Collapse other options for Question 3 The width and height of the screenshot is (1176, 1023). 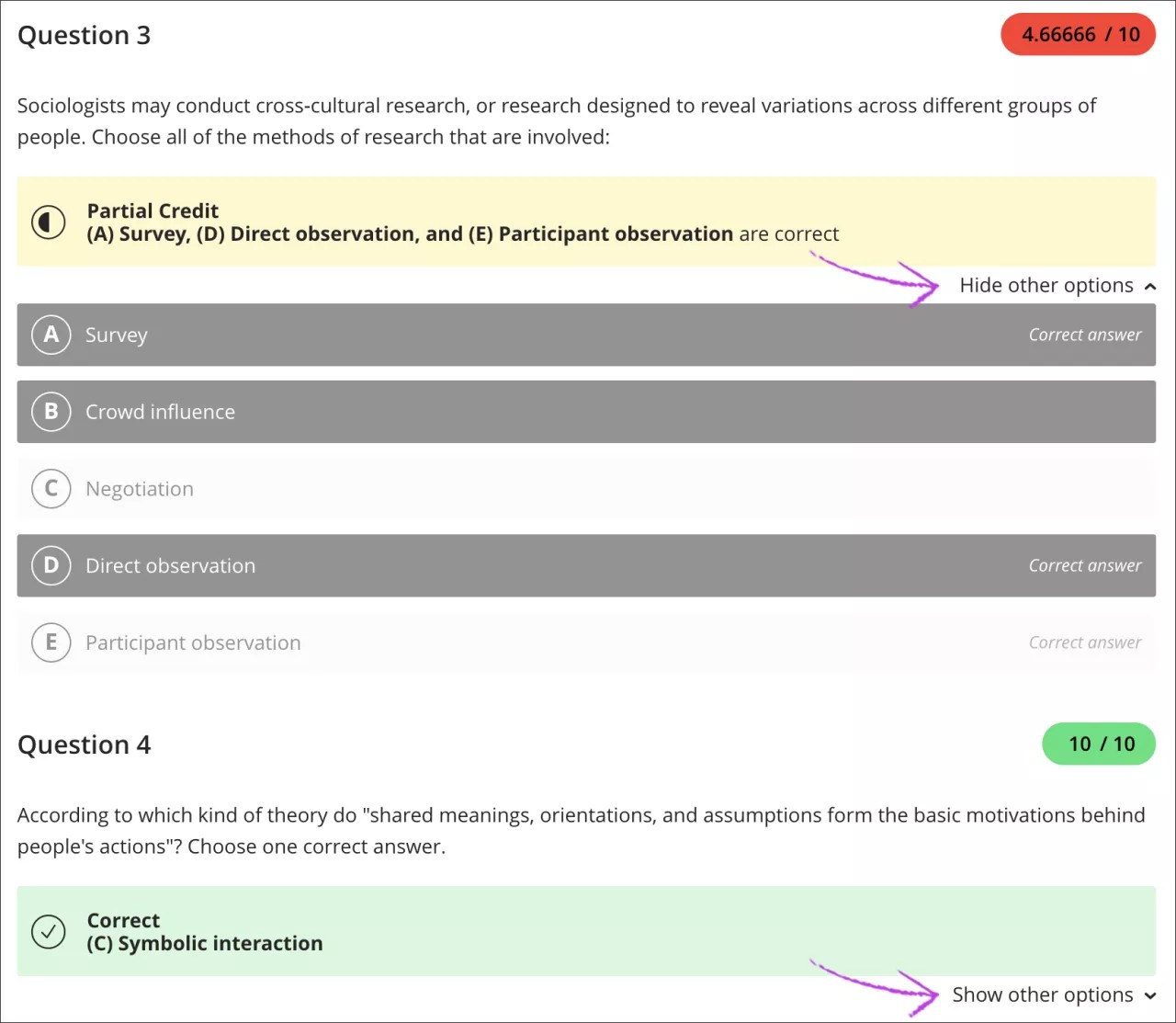pyautogui.click(x=1046, y=285)
